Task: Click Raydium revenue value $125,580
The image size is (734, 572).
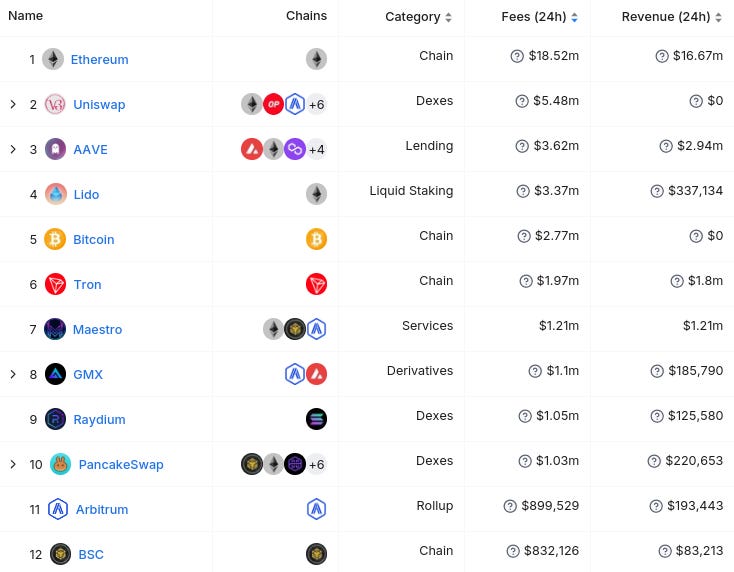Action: 696,416
